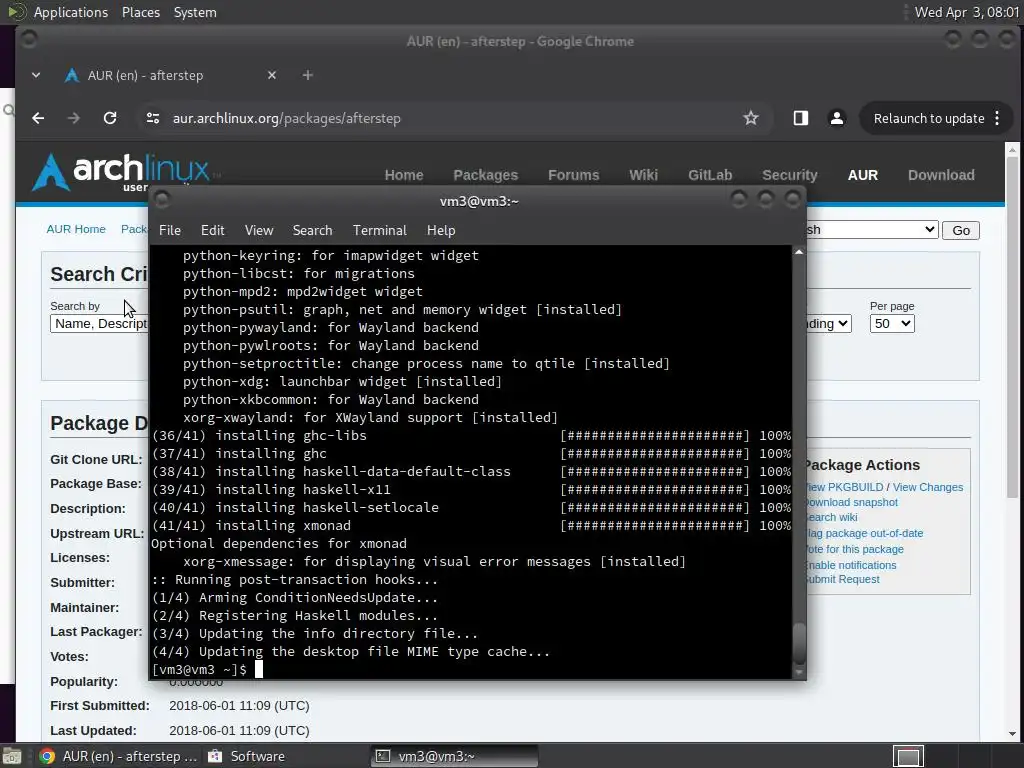Click Search wiki link

[x=832, y=517]
